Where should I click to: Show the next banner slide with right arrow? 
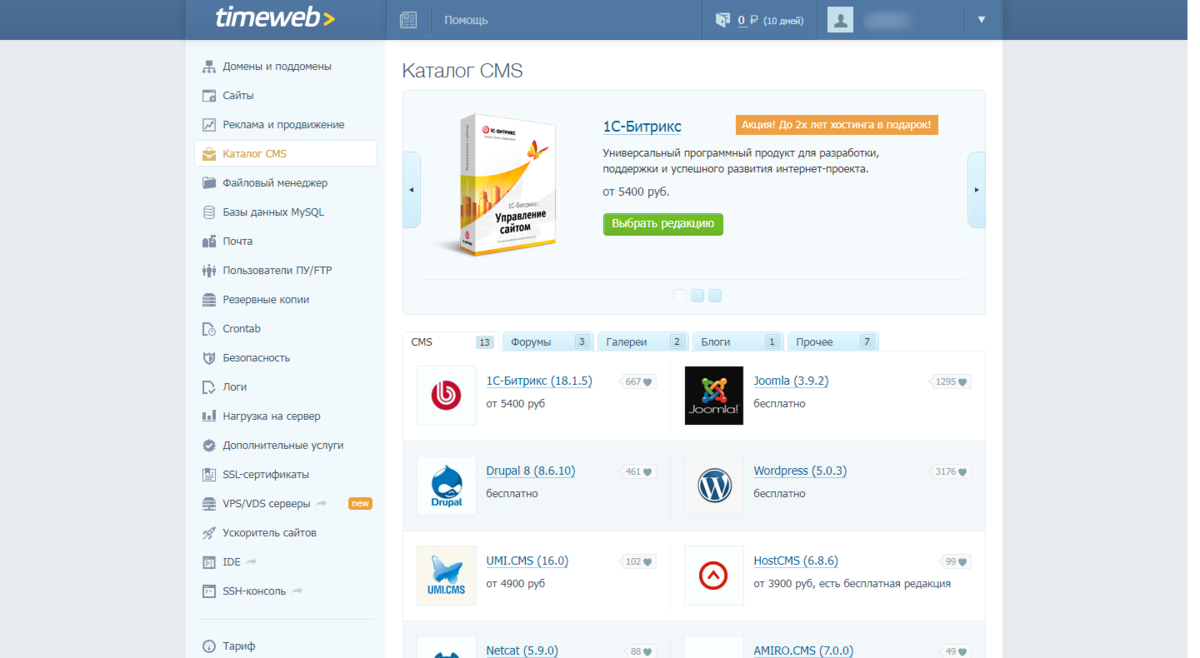click(976, 190)
